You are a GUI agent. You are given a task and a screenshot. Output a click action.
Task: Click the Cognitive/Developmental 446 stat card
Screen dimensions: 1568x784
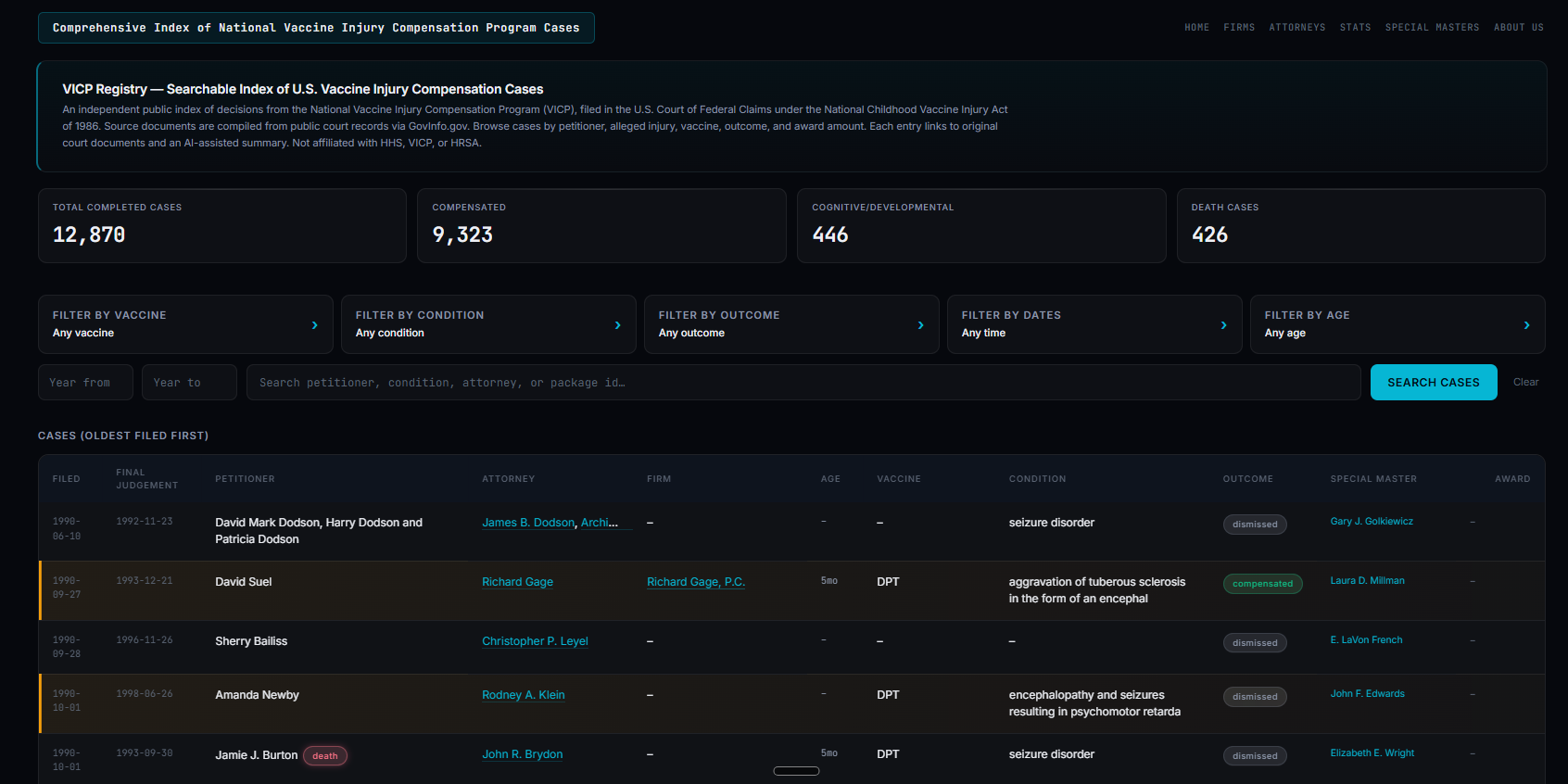coord(981,226)
